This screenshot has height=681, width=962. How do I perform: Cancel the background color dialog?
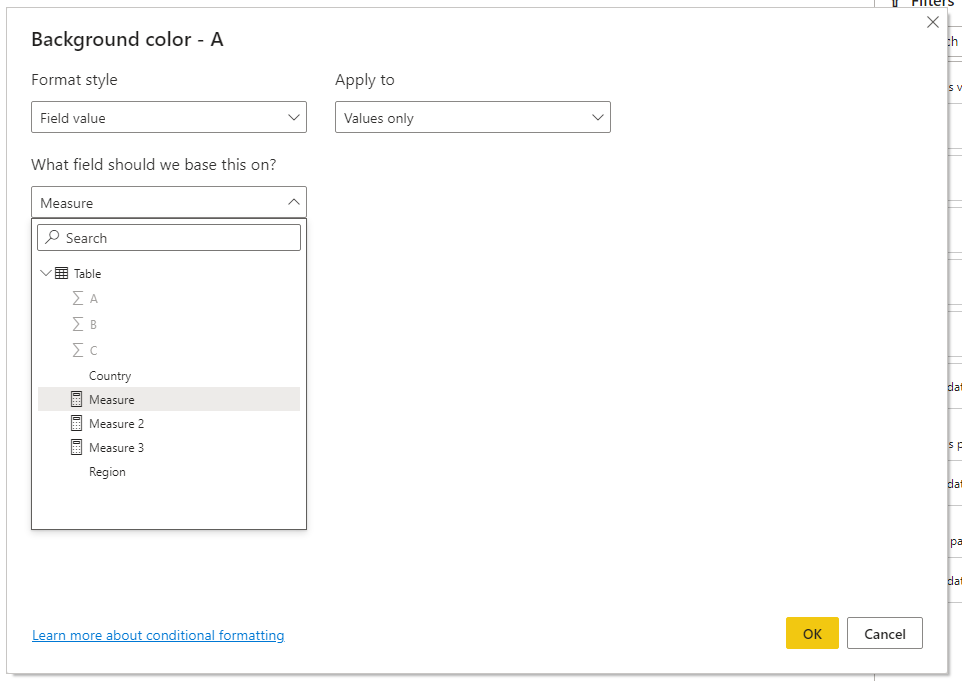point(885,633)
